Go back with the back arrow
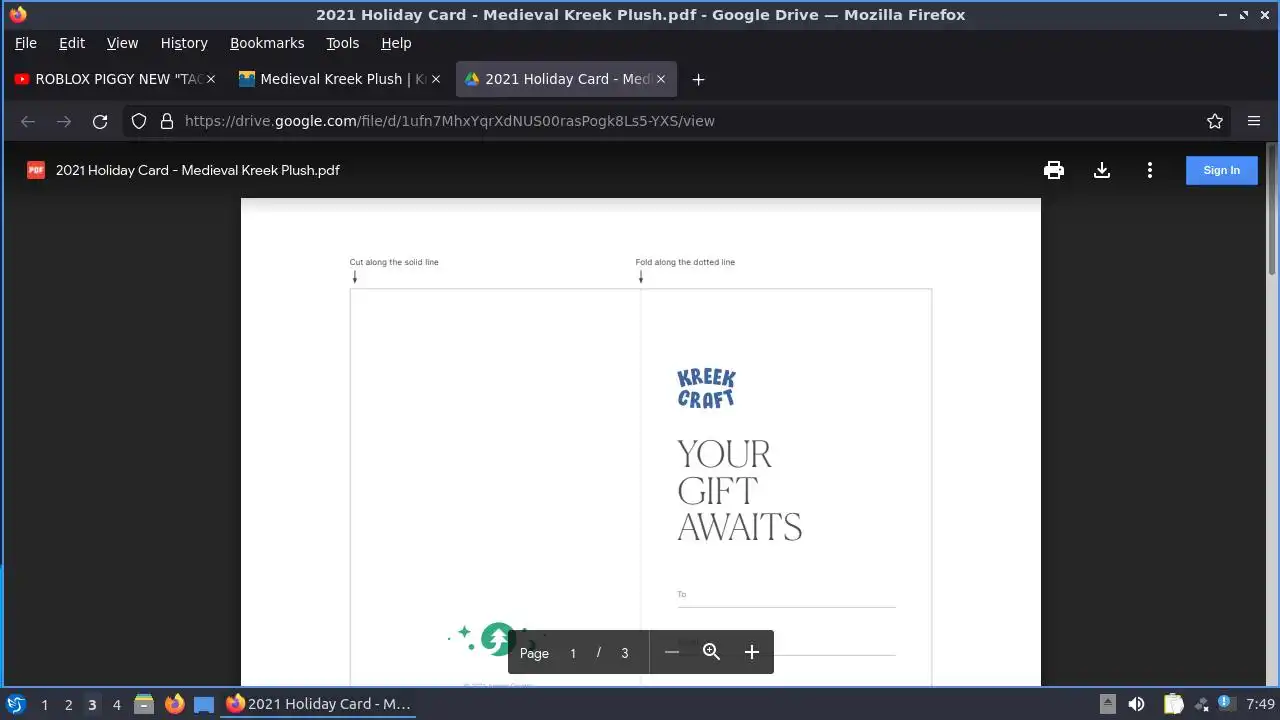 click(x=28, y=121)
